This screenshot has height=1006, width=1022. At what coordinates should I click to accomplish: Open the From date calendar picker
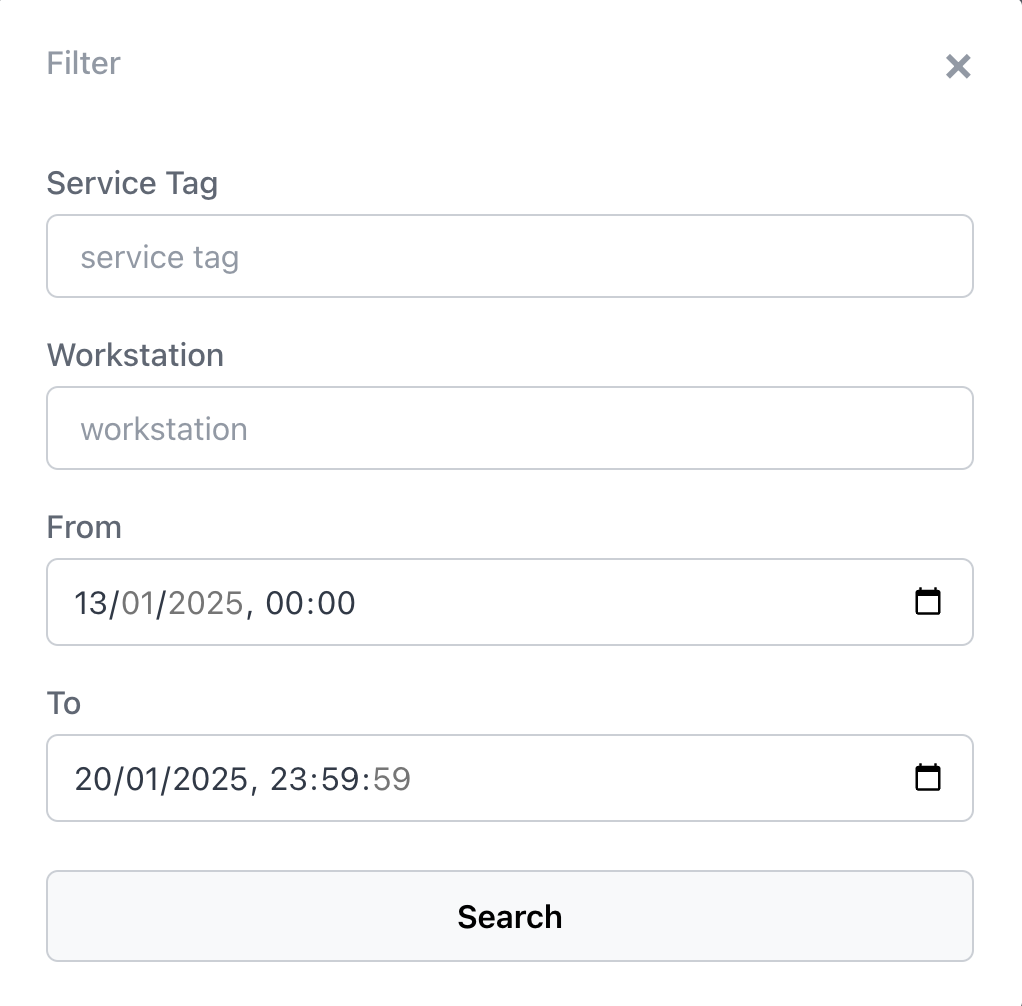pyautogui.click(x=928, y=602)
